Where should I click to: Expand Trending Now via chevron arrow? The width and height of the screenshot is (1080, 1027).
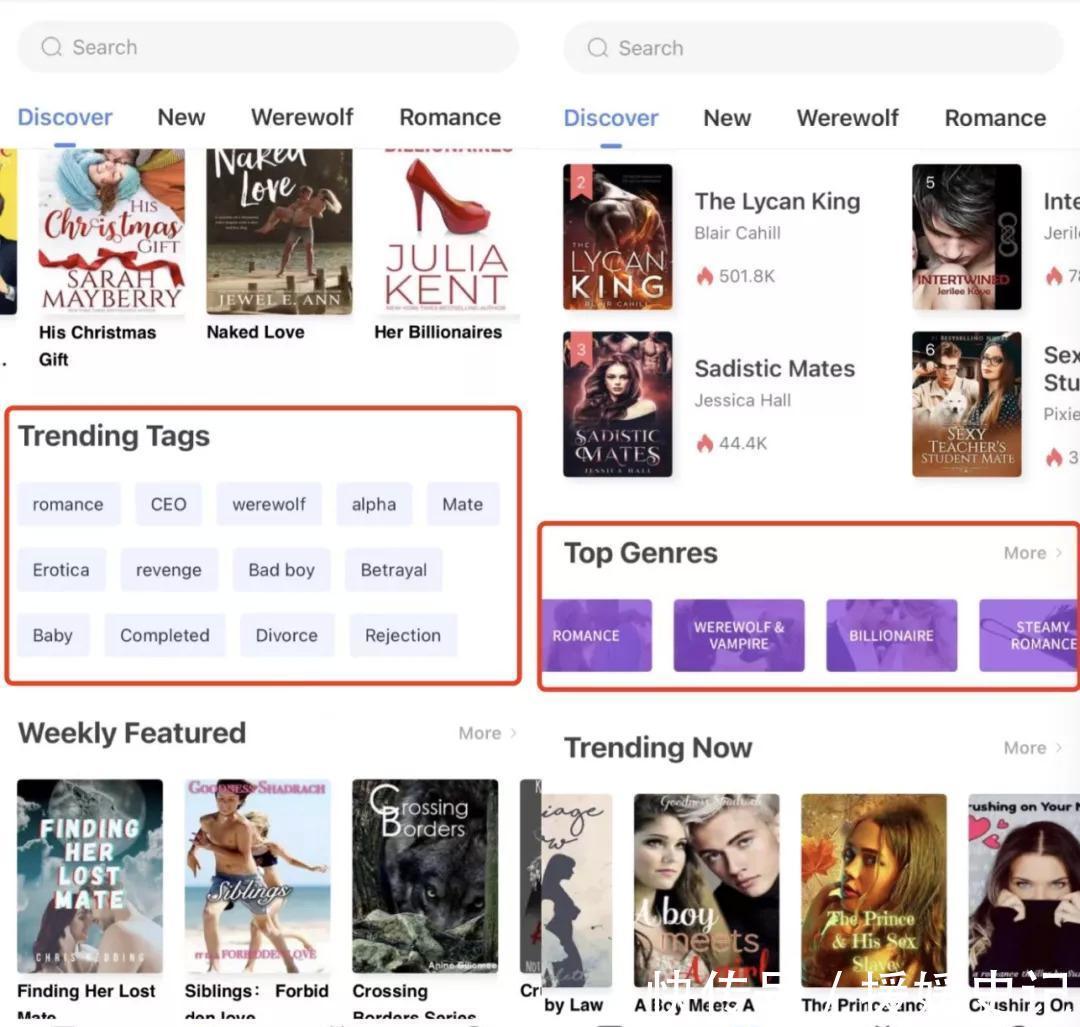[x=1059, y=748]
